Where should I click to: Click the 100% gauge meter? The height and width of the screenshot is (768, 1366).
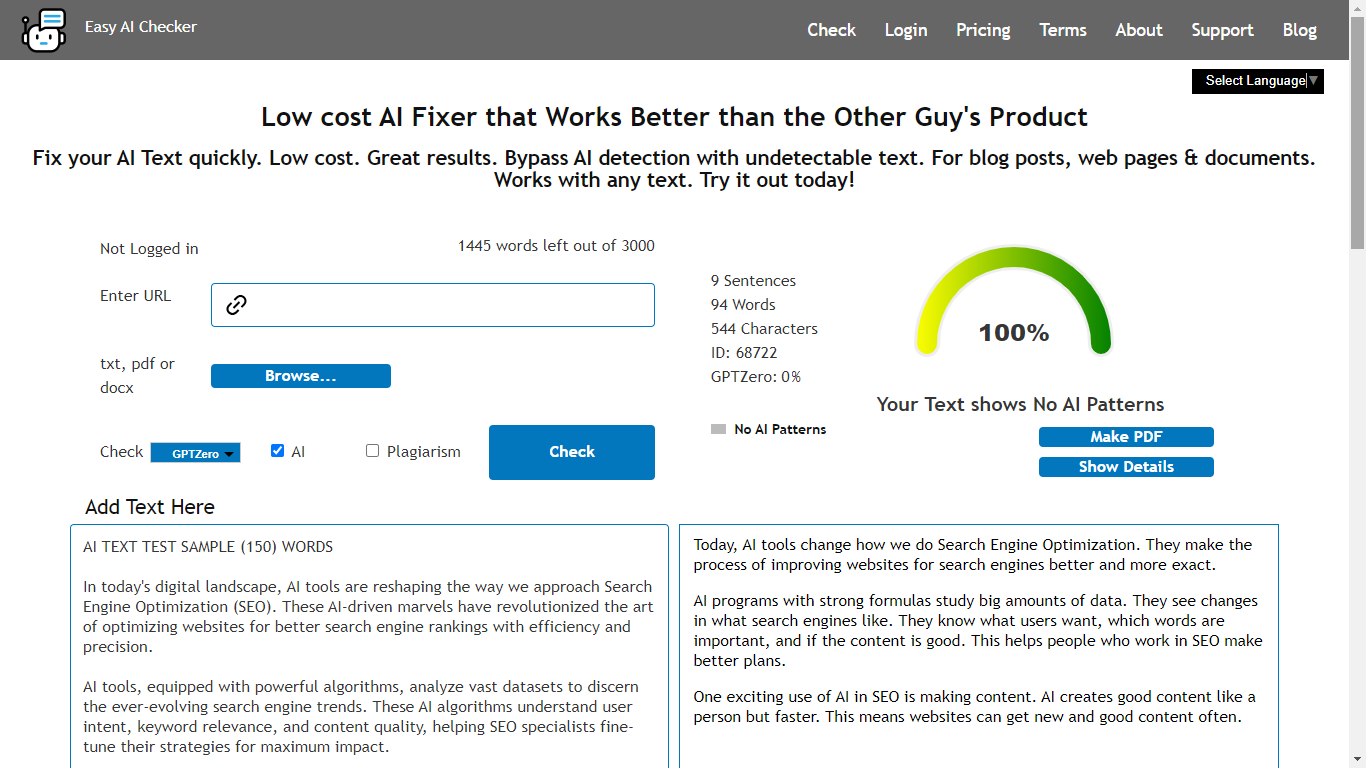tap(1013, 305)
